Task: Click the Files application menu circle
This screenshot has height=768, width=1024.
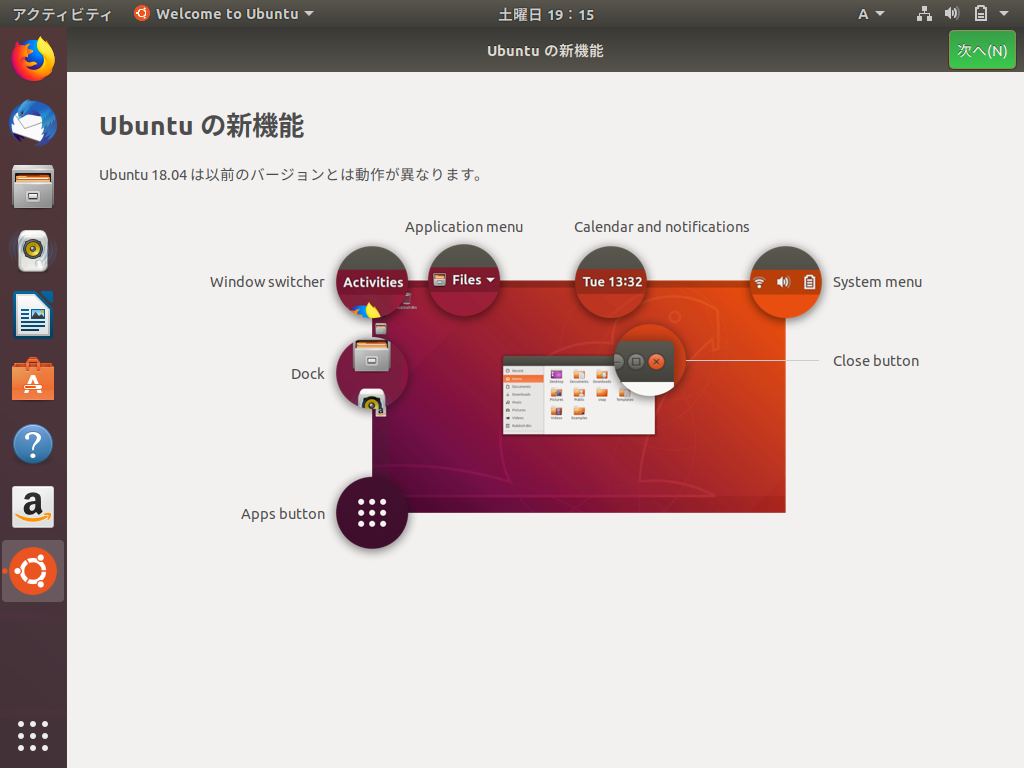Action: pos(464,280)
